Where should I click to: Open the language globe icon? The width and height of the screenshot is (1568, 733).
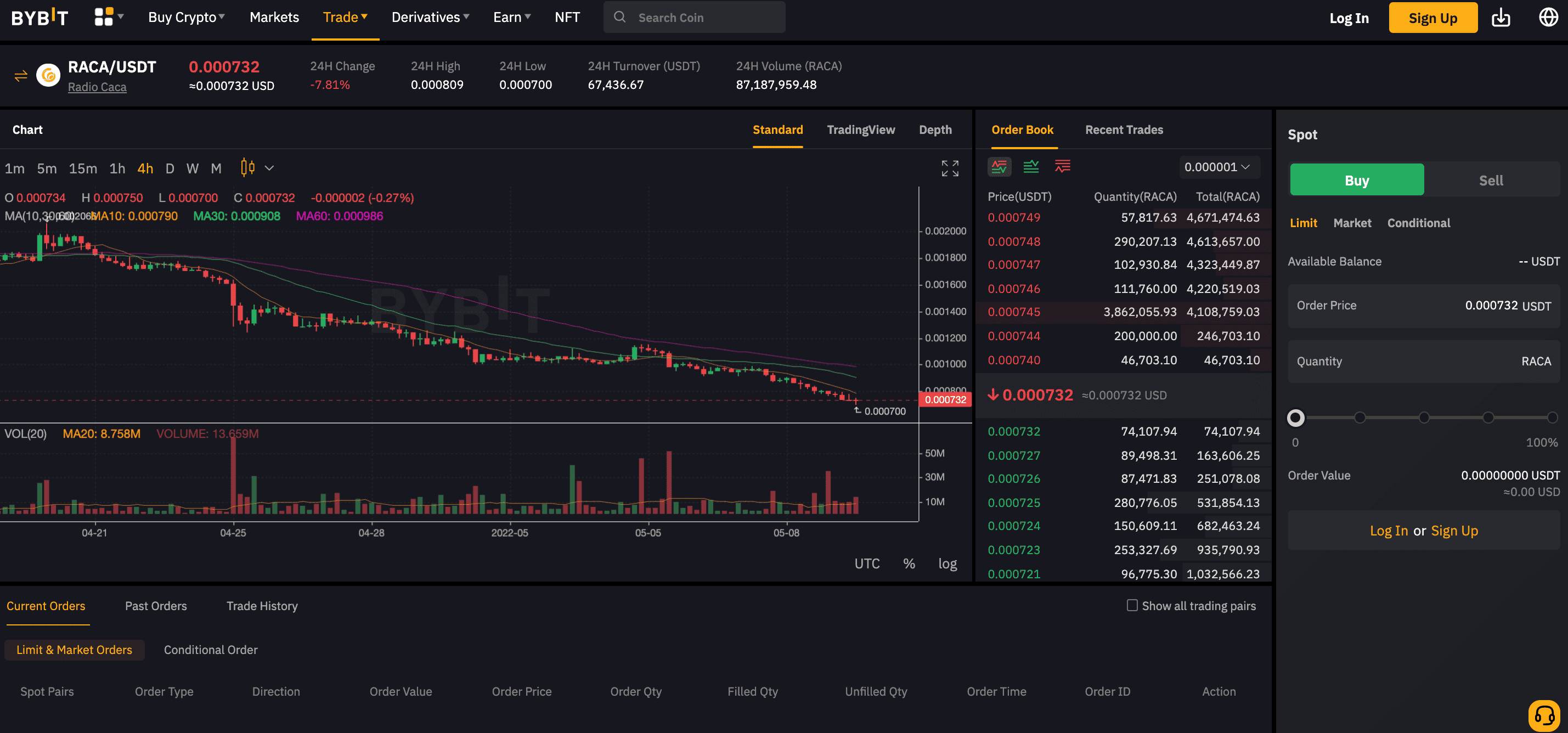pos(1548,17)
